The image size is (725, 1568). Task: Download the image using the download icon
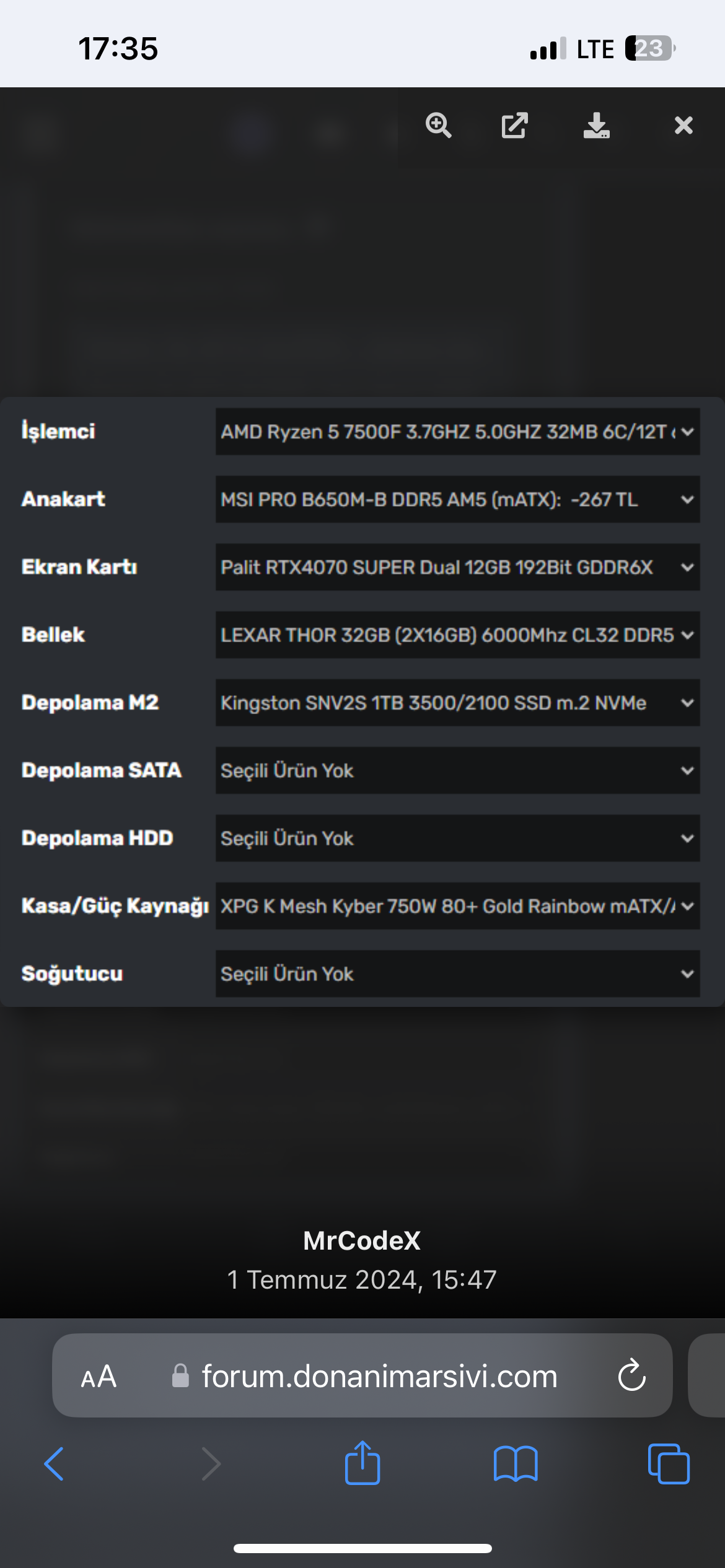(596, 126)
